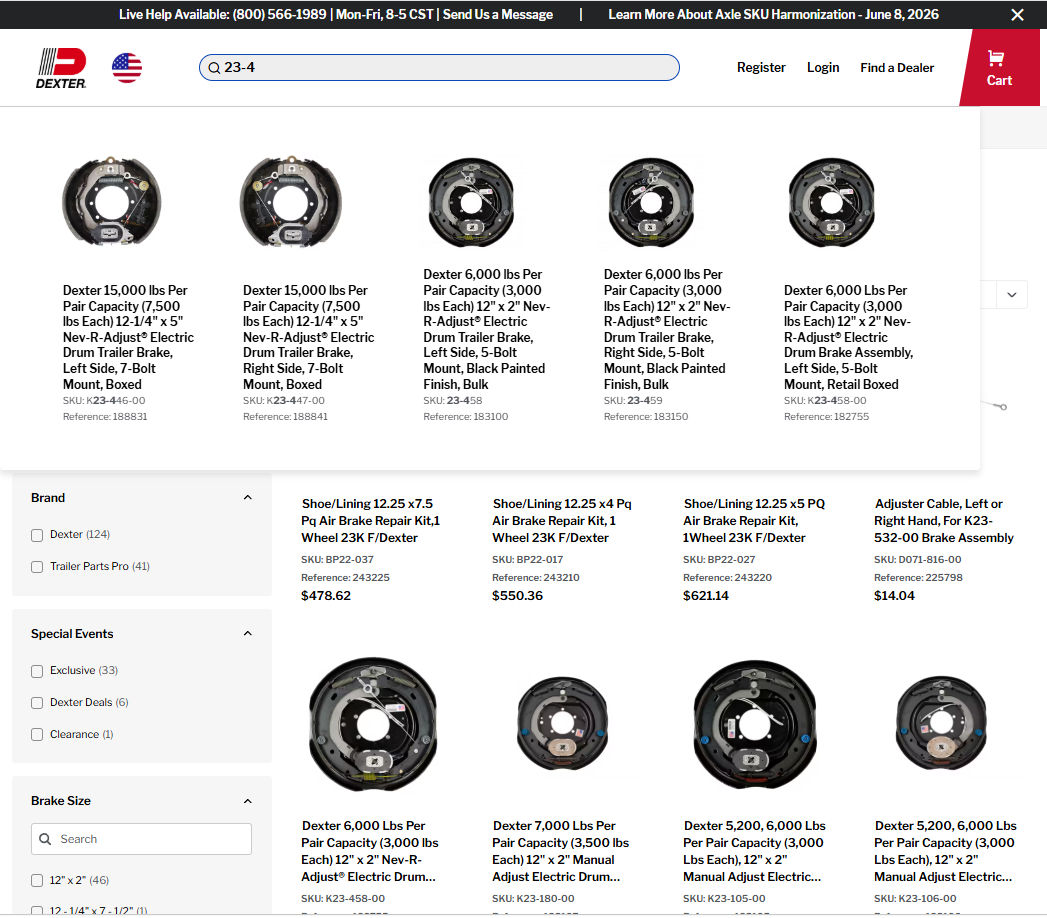This screenshot has height=918, width=1047.
Task: Open Left Side Retail Boxed suggestion title
Action: tap(849, 337)
